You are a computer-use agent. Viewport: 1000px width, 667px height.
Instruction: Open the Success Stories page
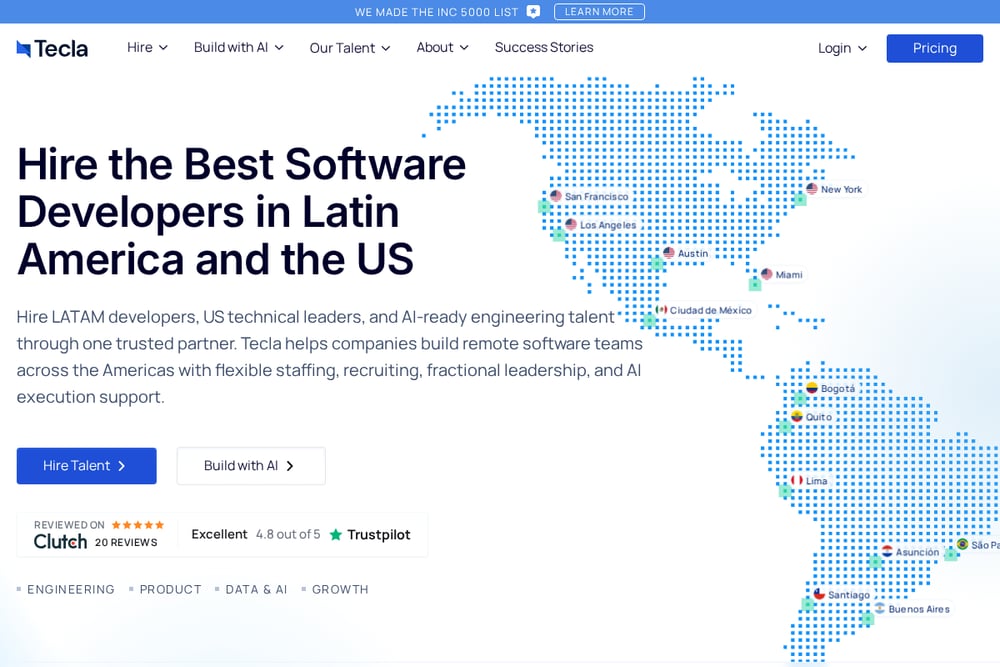[x=544, y=47]
